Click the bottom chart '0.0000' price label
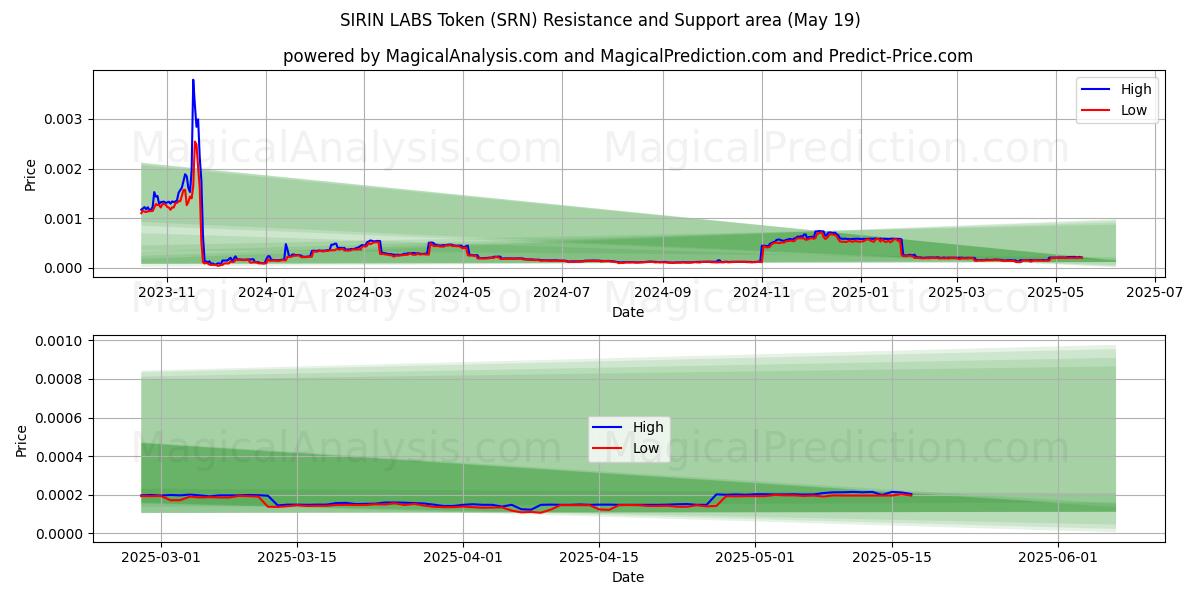This screenshot has width=1200, height=600. tap(61, 534)
